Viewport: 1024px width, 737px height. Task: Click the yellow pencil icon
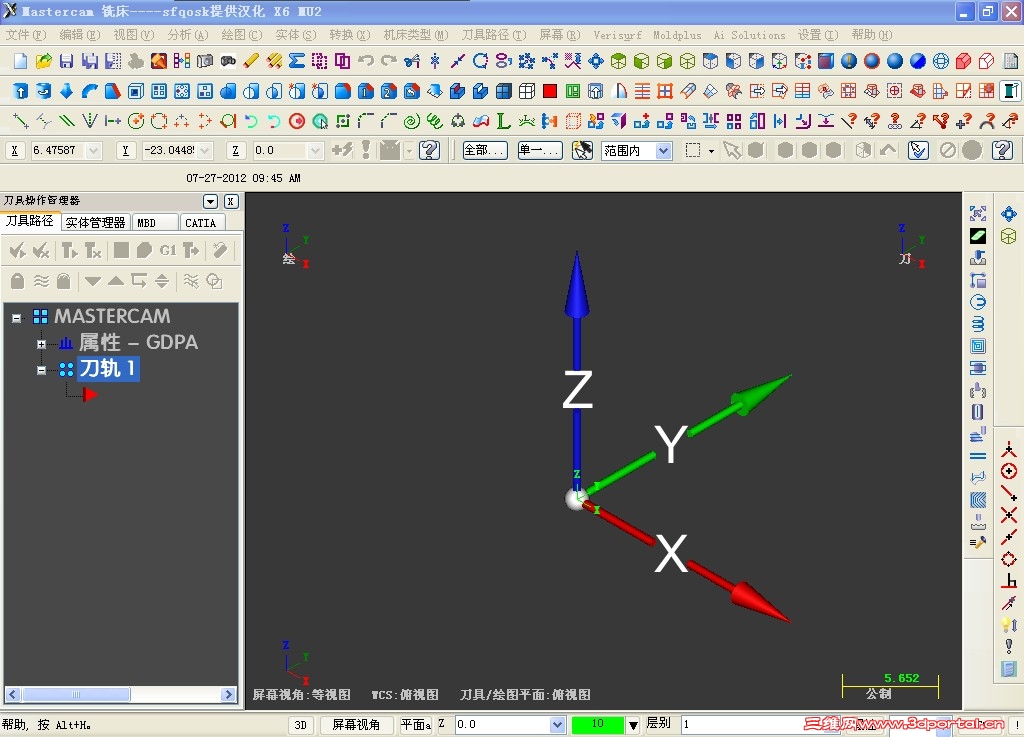(251, 61)
